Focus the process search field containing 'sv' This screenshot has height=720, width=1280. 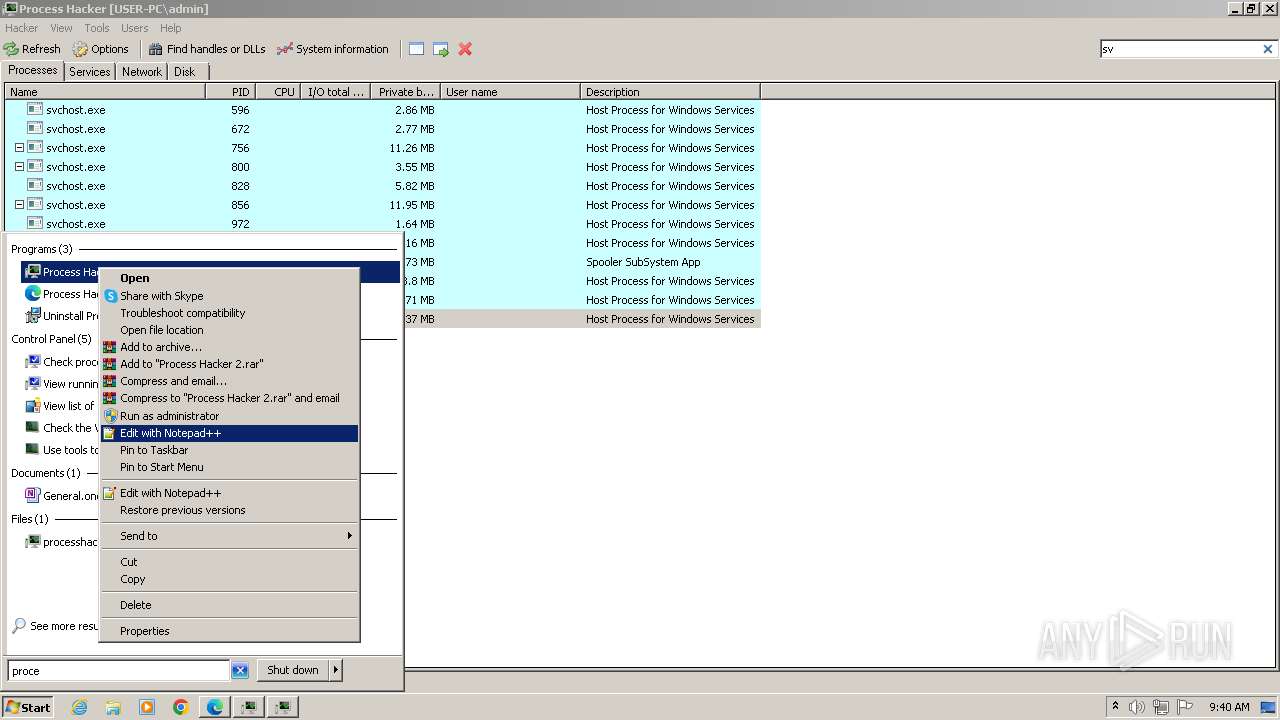click(x=1180, y=49)
